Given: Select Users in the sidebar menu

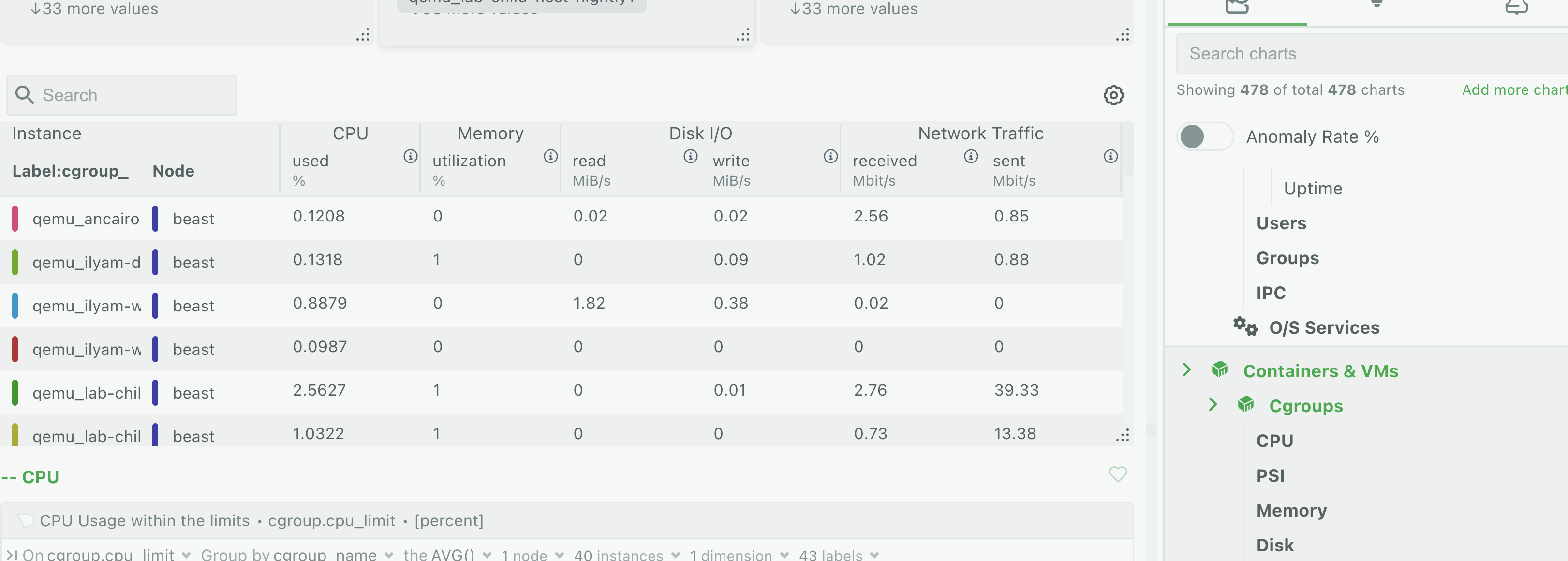Looking at the screenshot, I should [1281, 223].
